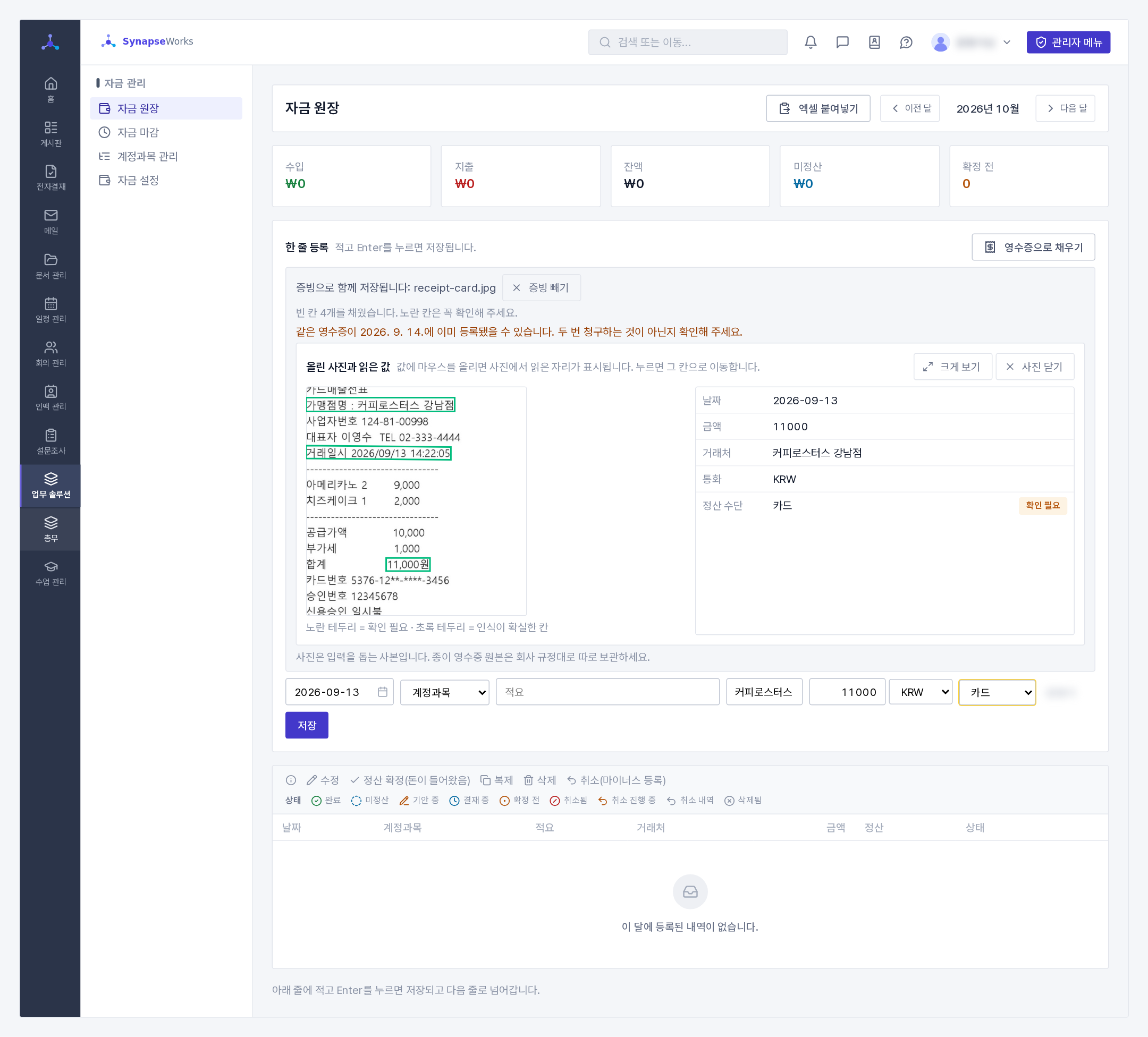Click the search box in header

687,42
